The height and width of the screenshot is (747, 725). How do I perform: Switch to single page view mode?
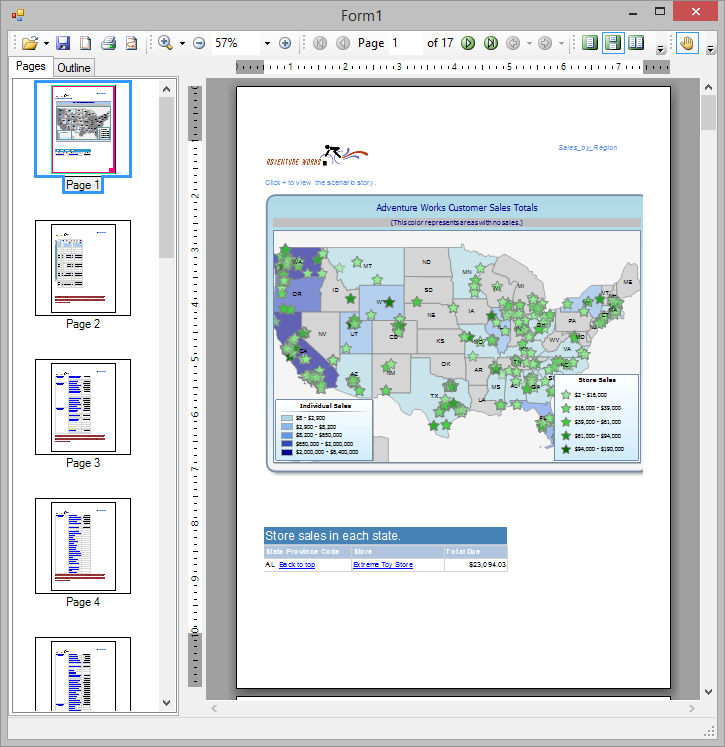click(x=590, y=43)
